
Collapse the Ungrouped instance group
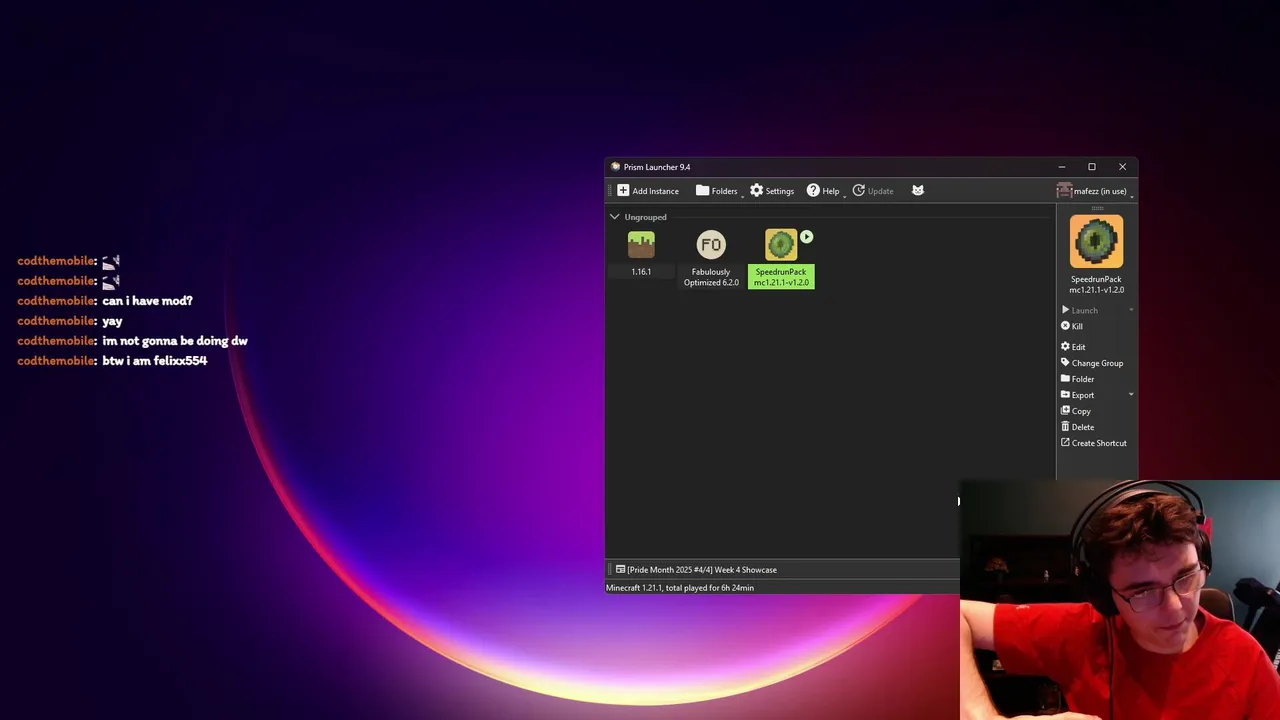click(x=614, y=217)
